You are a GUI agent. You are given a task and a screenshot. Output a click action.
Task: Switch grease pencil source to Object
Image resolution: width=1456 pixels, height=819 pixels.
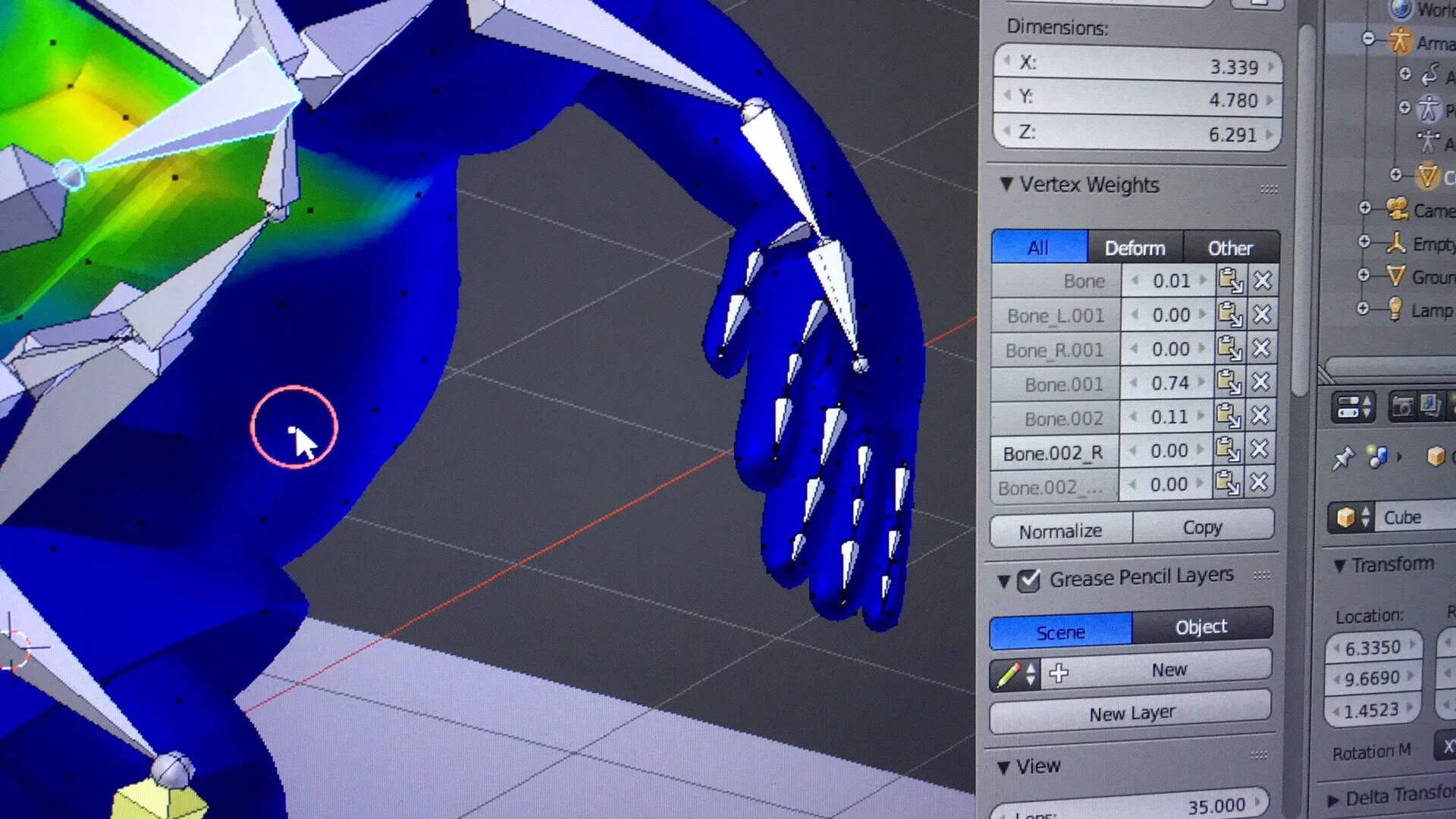pos(1200,627)
